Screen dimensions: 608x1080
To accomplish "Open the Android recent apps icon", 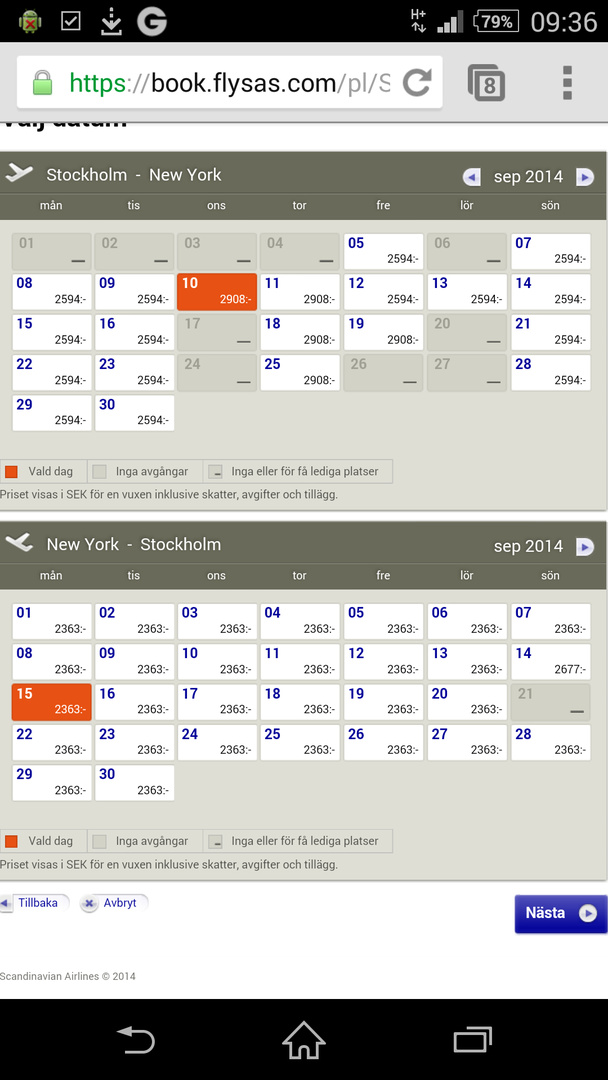I will [472, 1040].
